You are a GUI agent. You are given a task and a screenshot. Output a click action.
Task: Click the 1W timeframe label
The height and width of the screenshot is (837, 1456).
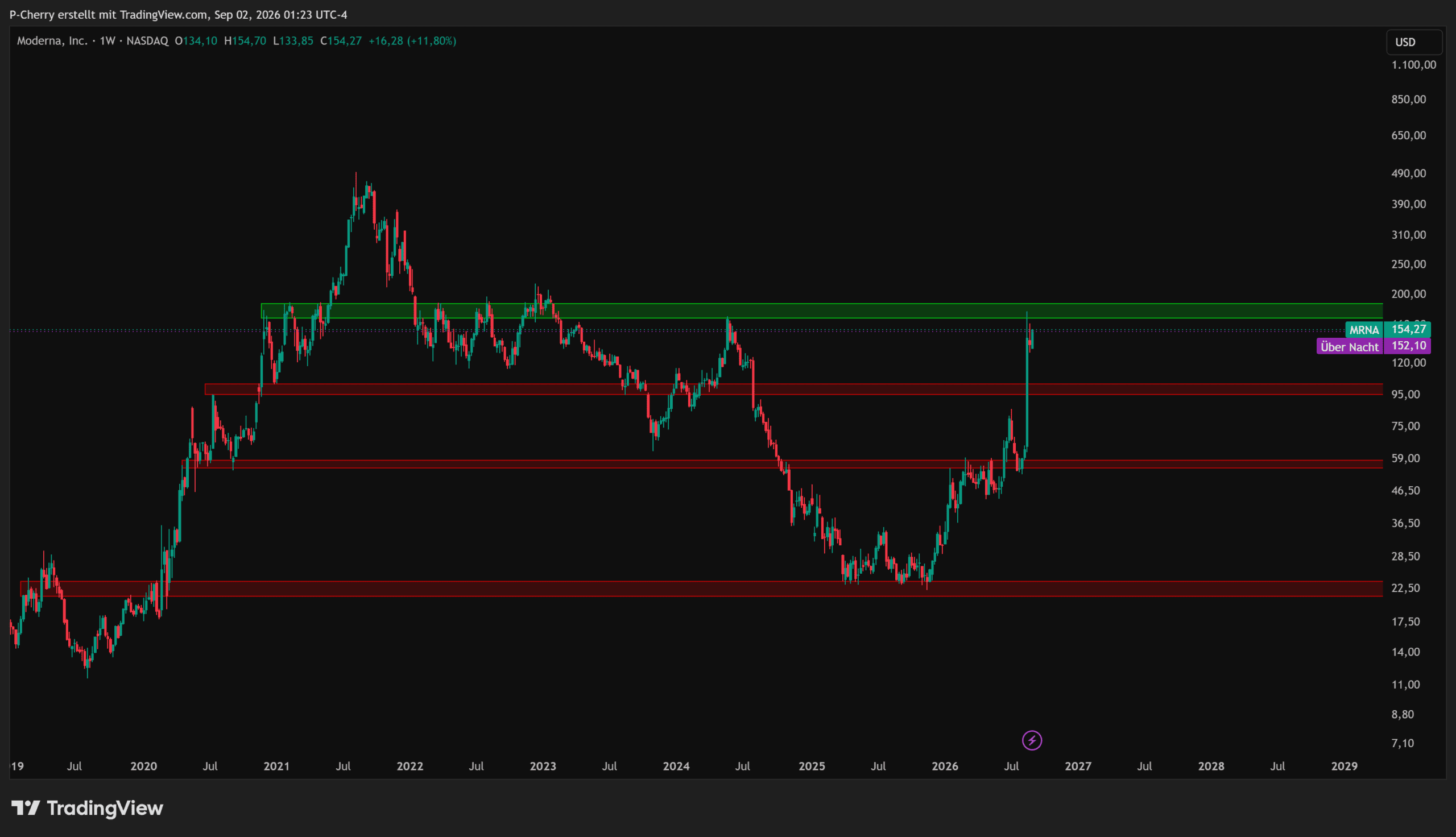(107, 41)
